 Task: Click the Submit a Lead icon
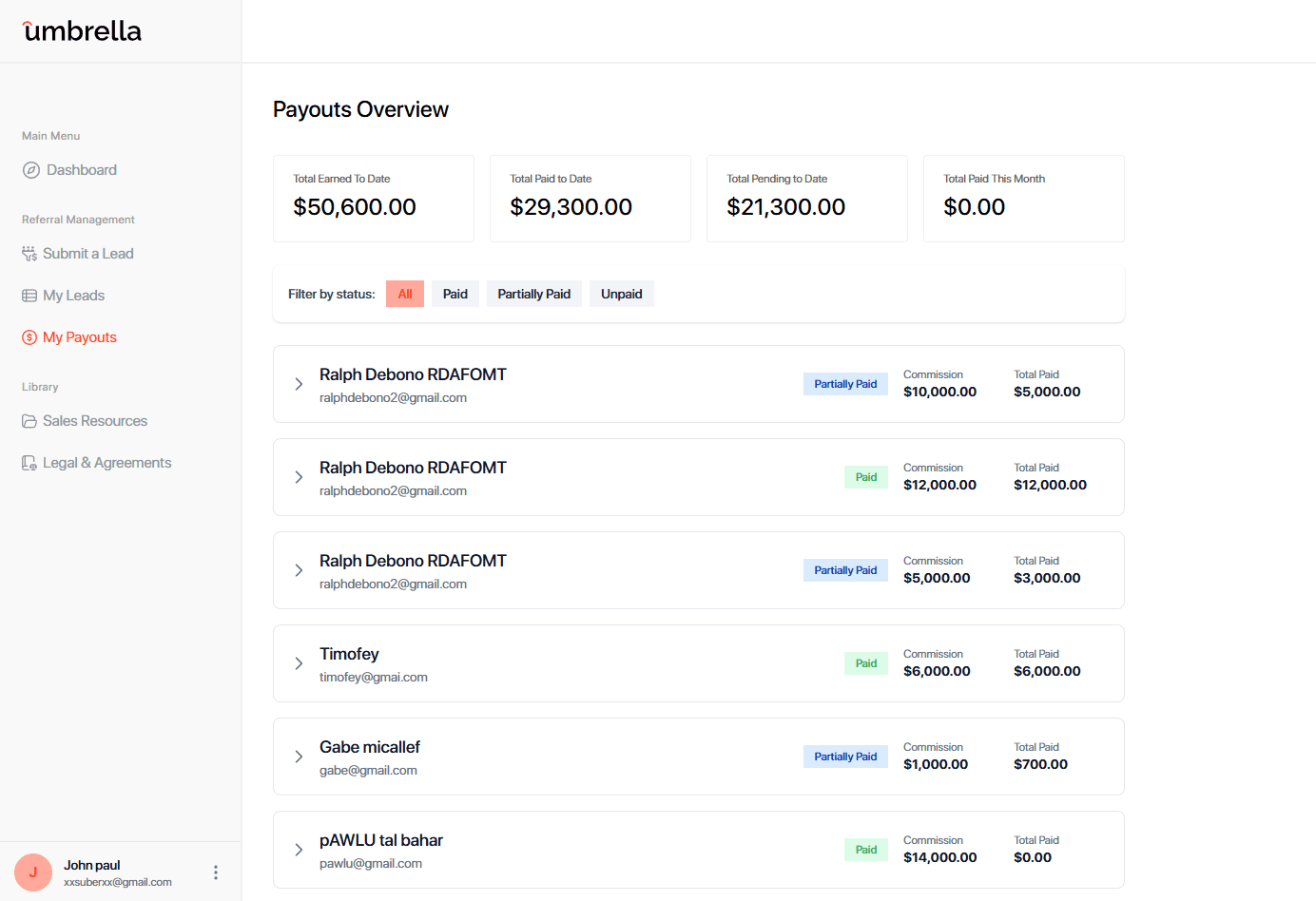point(29,253)
